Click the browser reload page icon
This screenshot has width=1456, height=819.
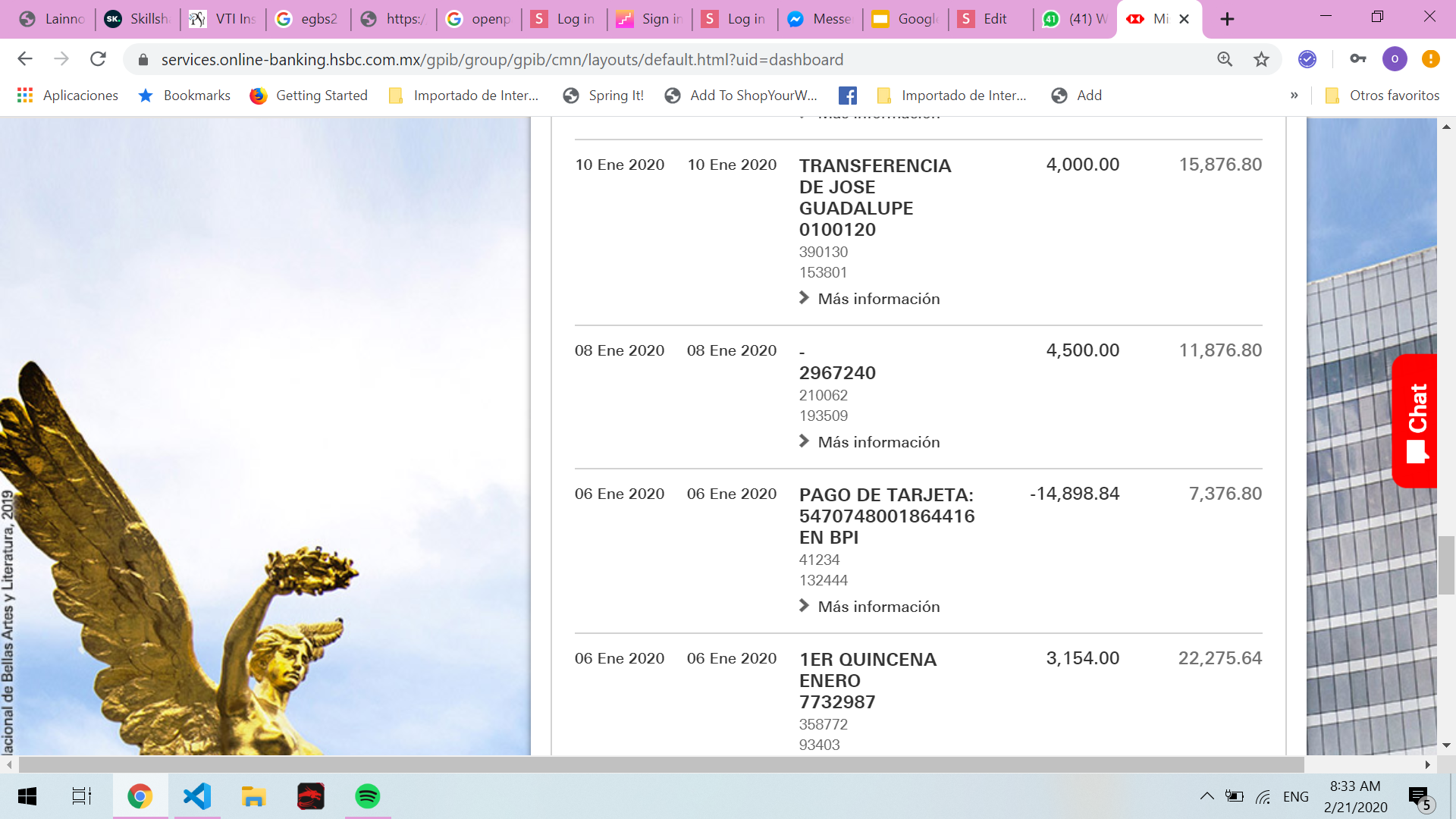pyautogui.click(x=98, y=59)
